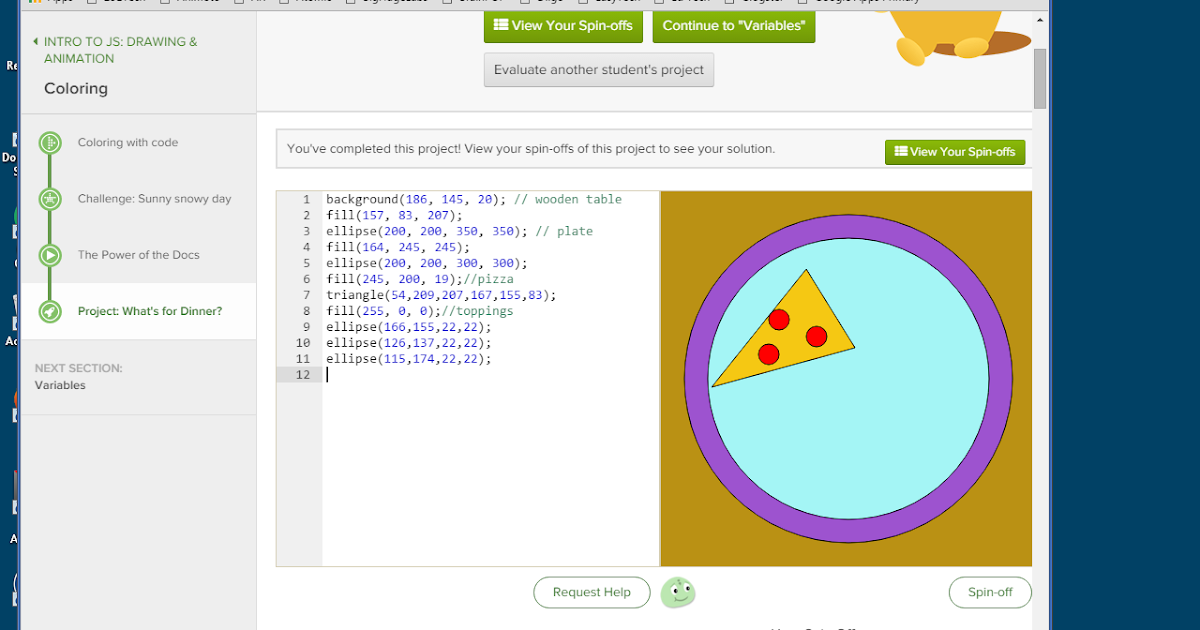Image resolution: width=1200 pixels, height=630 pixels.
Task: Click the spin-offs grid icon in the banner button
Action: [x=902, y=152]
